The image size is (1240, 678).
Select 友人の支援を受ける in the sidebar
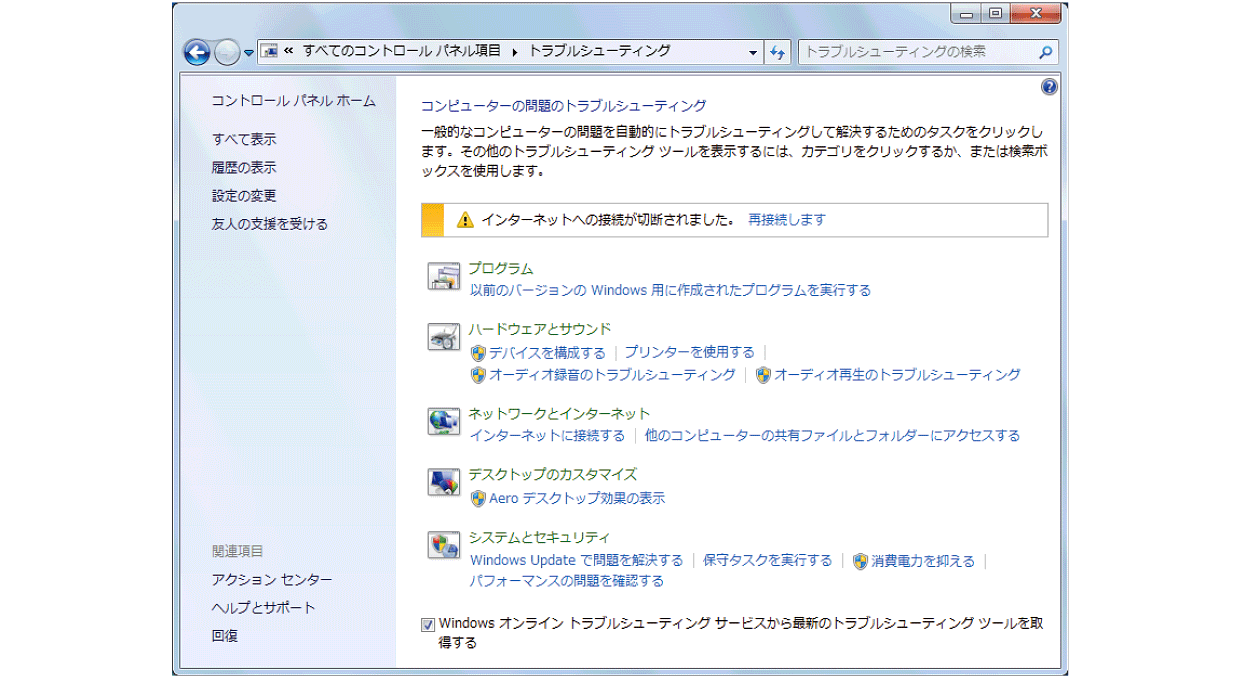click(x=270, y=224)
